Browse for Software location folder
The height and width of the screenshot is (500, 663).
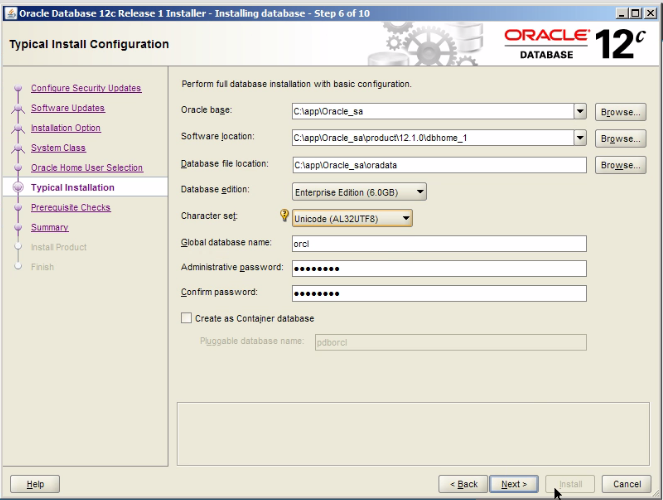[620, 139]
